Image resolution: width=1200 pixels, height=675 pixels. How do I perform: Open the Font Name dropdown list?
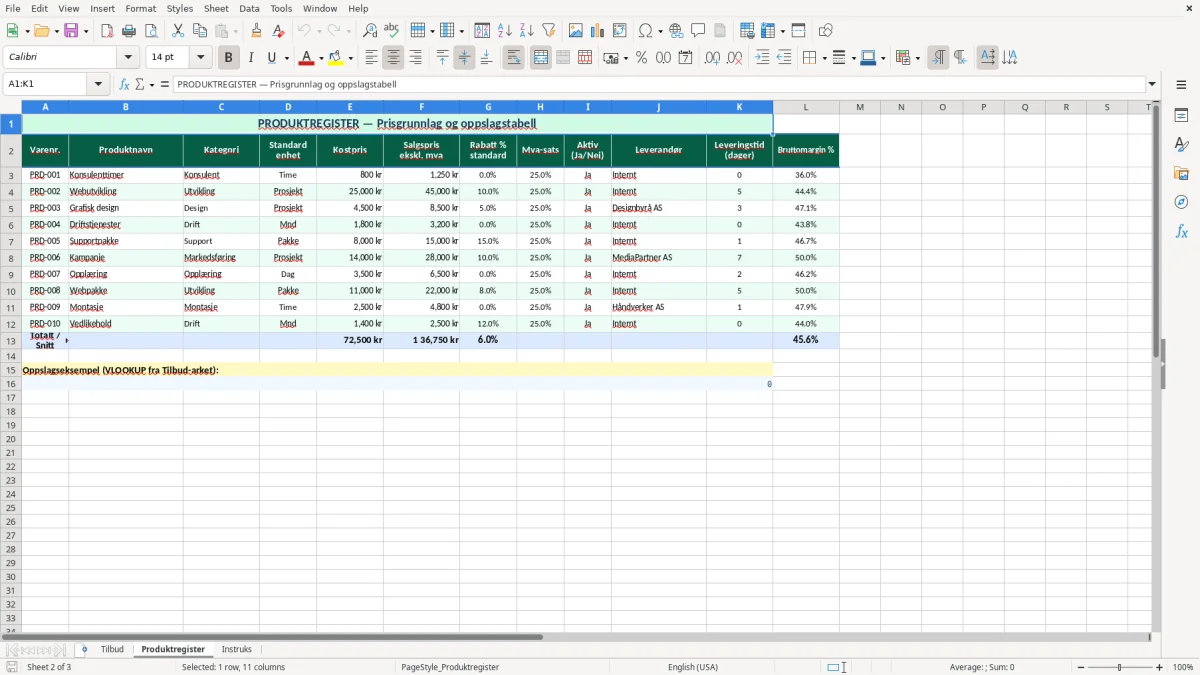128,58
